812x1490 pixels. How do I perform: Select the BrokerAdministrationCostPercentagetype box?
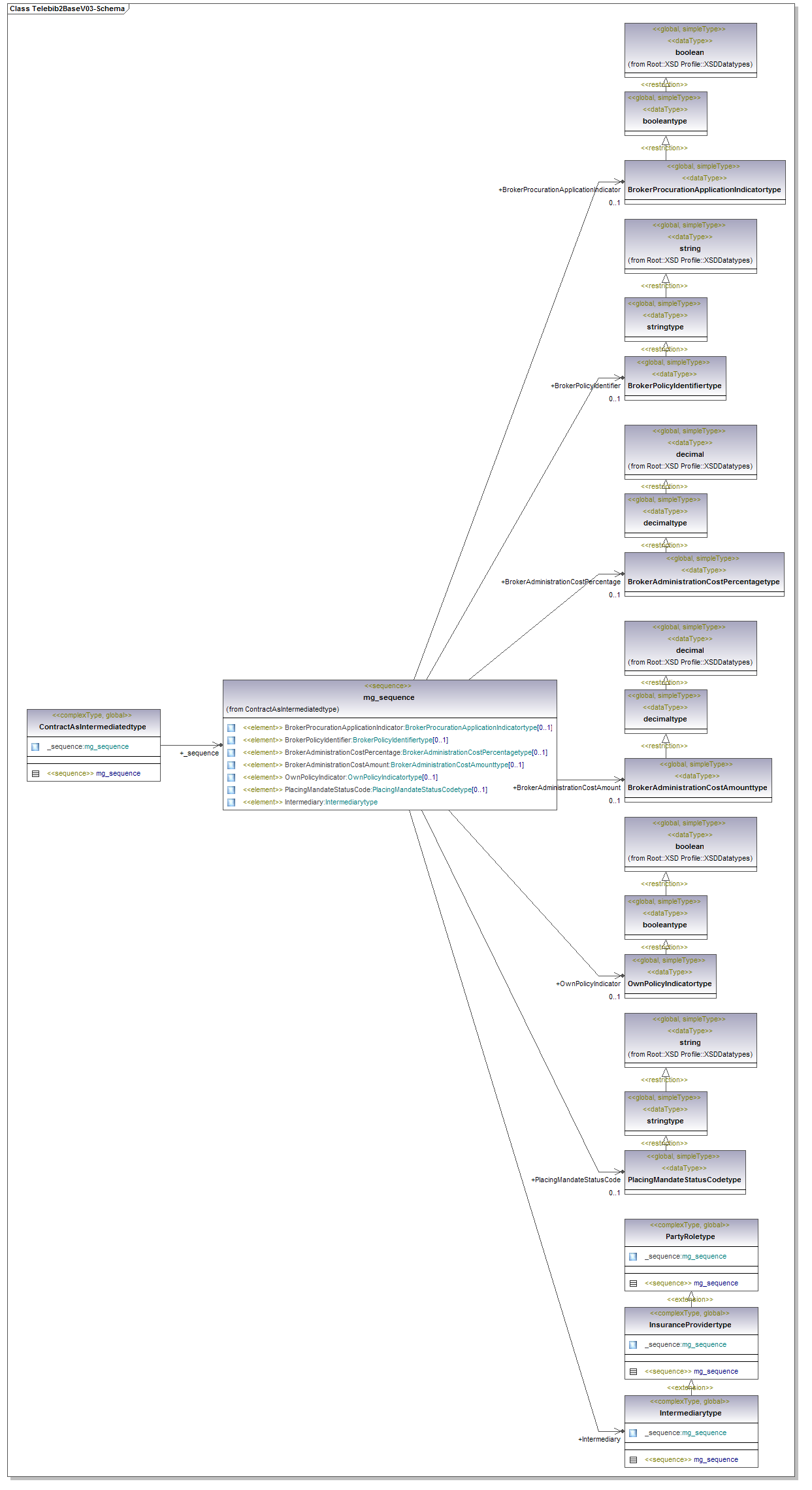tap(704, 582)
